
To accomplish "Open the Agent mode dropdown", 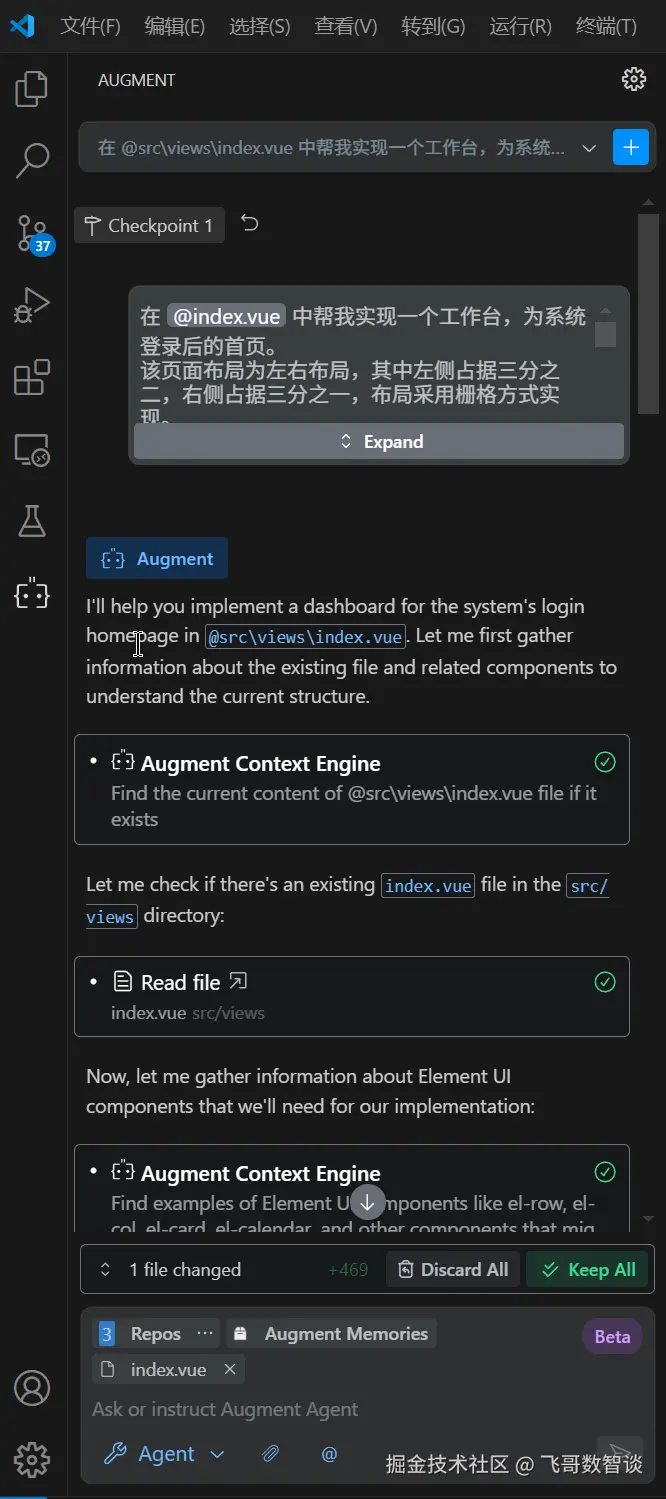I will coord(166,1454).
